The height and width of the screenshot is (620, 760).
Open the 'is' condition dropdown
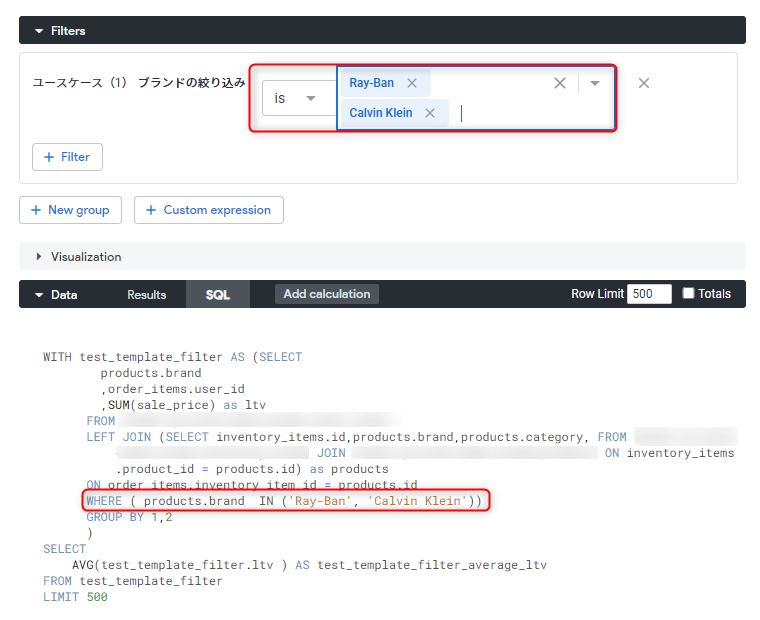click(299, 98)
